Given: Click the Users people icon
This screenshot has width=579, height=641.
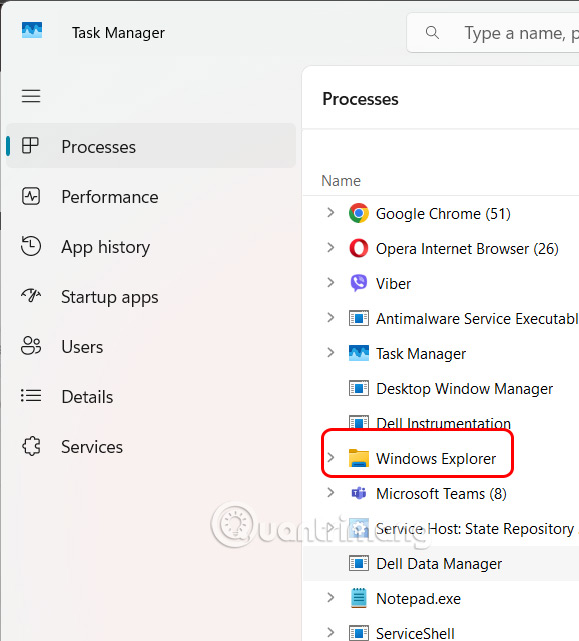Looking at the screenshot, I should [31, 346].
